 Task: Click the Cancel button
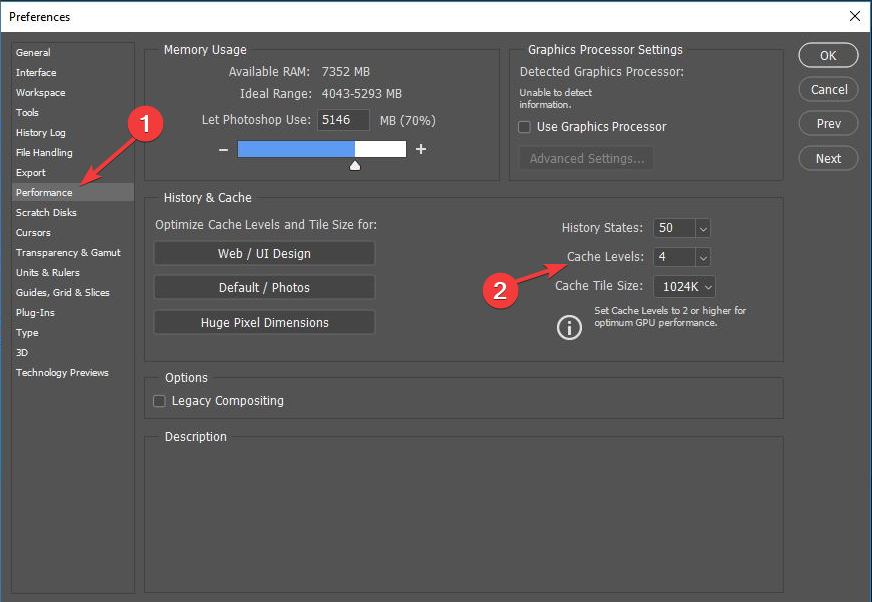[828, 90]
